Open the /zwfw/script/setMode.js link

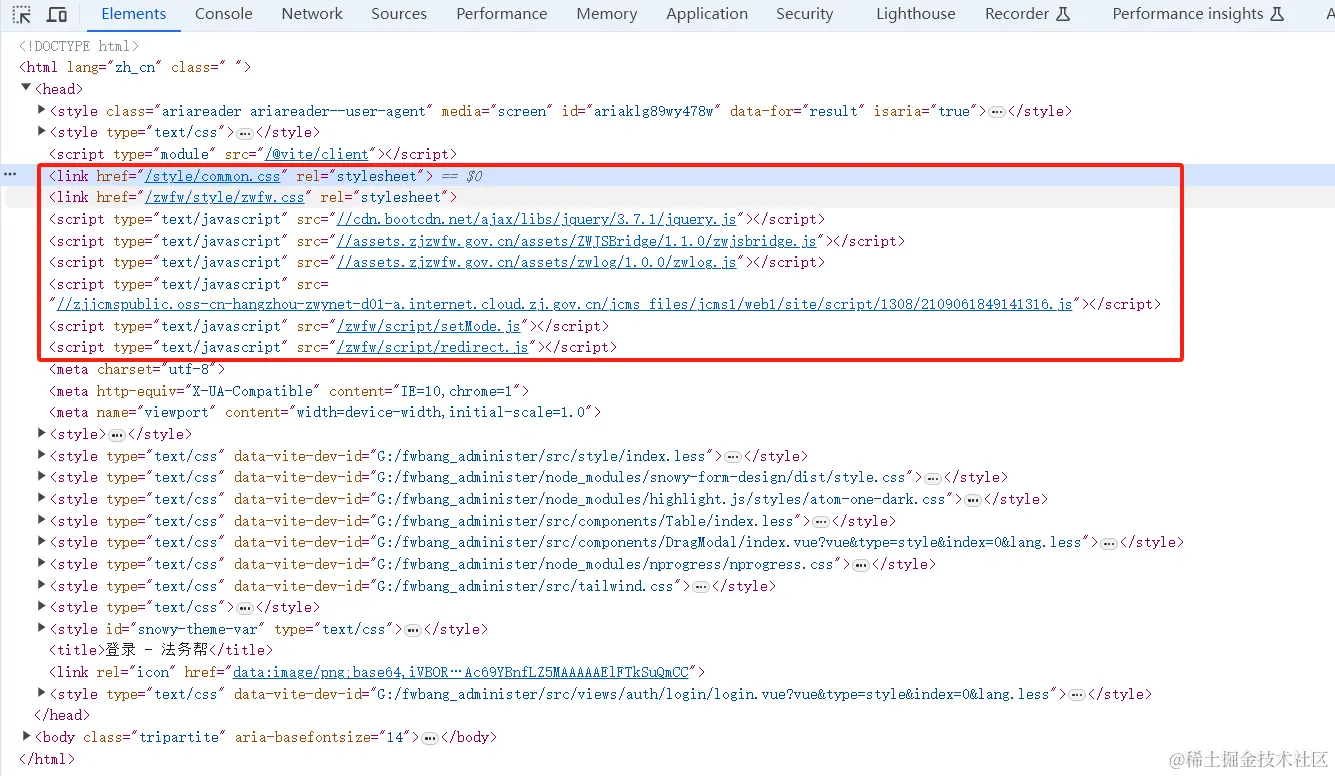[429, 327]
